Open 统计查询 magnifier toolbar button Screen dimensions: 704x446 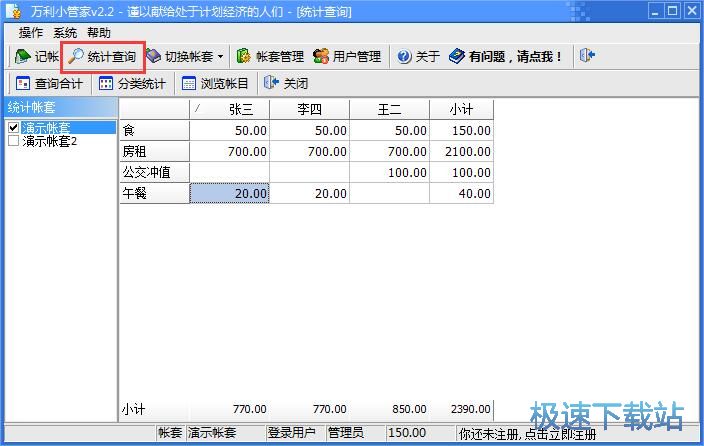click(x=102, y=57)
